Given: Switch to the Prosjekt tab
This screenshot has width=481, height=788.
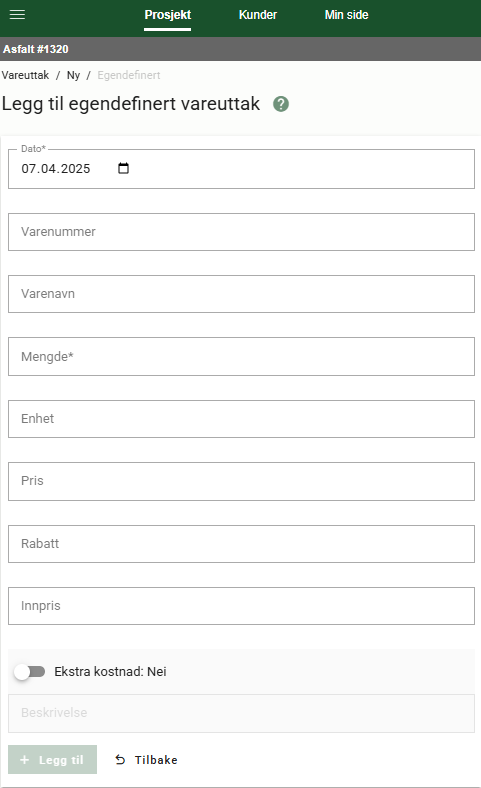Looking at the screenshot, I should (x=167, y=15).
